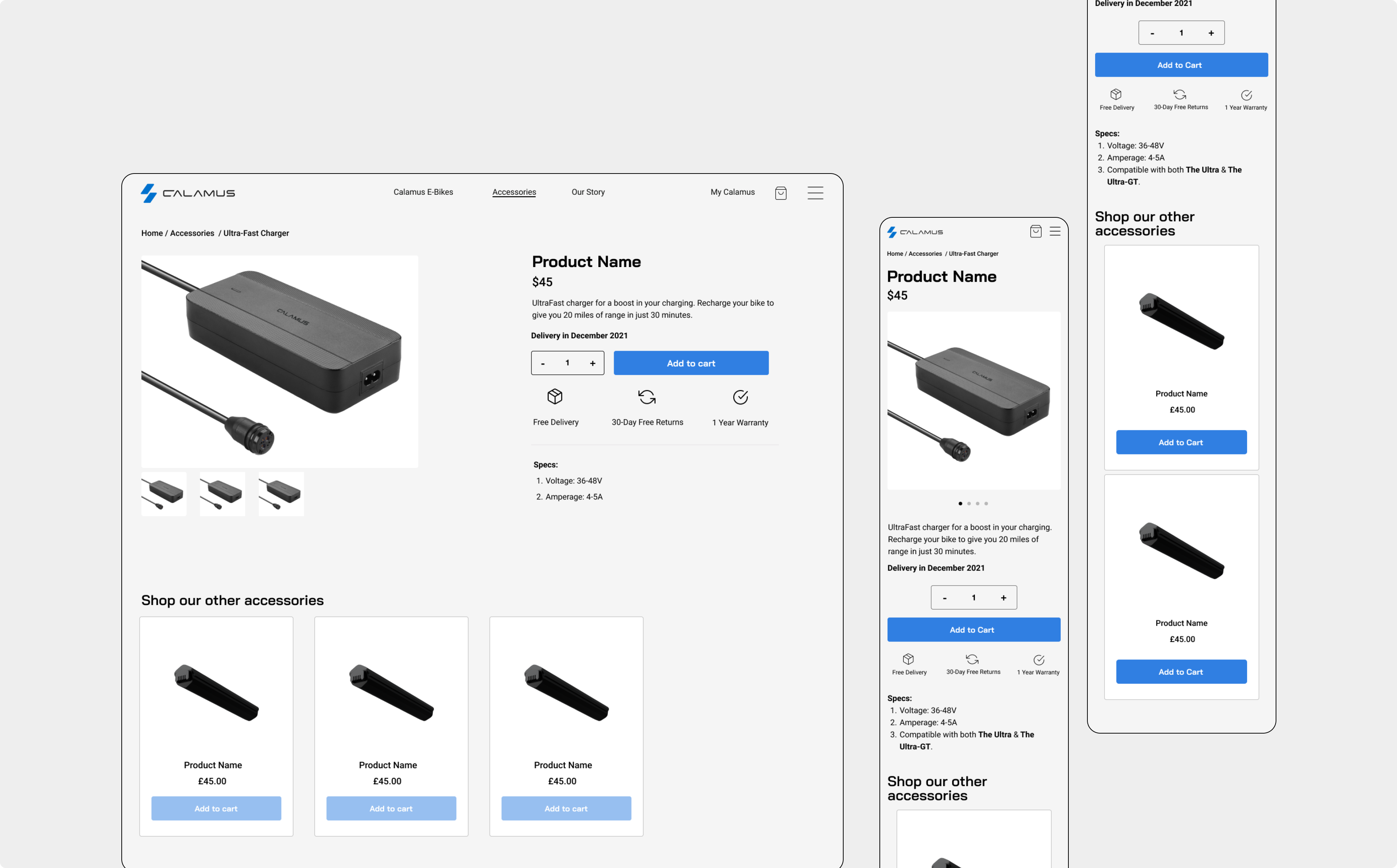The image size is (1397, 868).
Task: Go to Calamus E-Bikes nav item
Action: [x=423, y=192]
